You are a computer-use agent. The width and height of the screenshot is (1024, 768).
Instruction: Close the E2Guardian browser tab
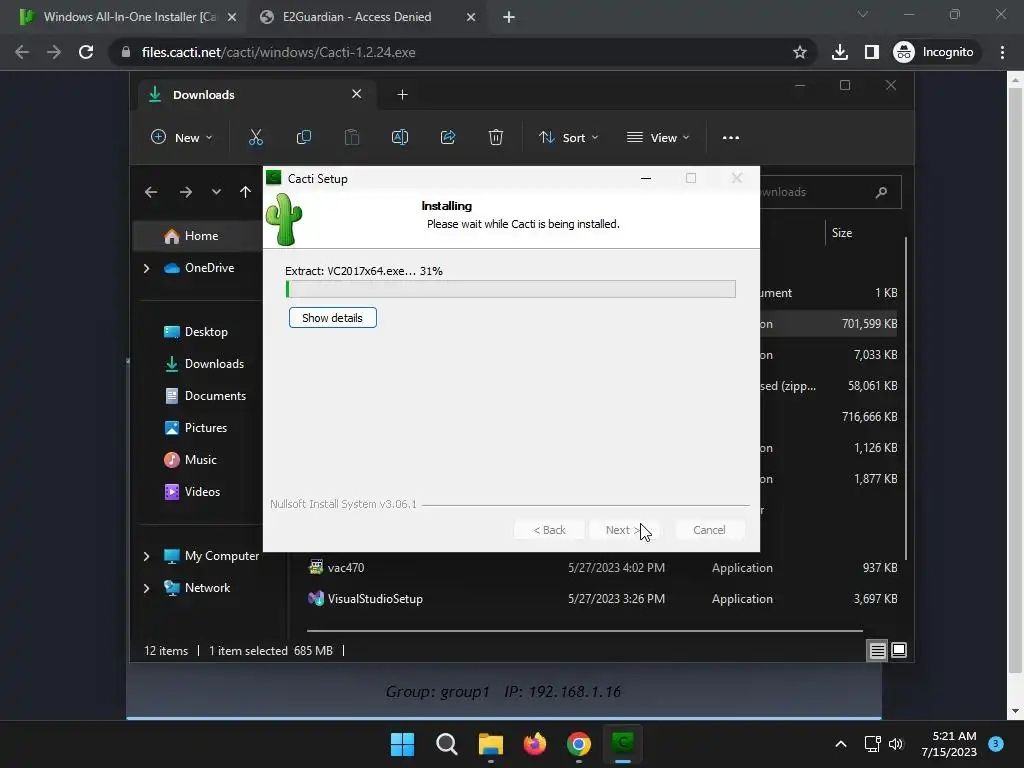click(471, 17)
